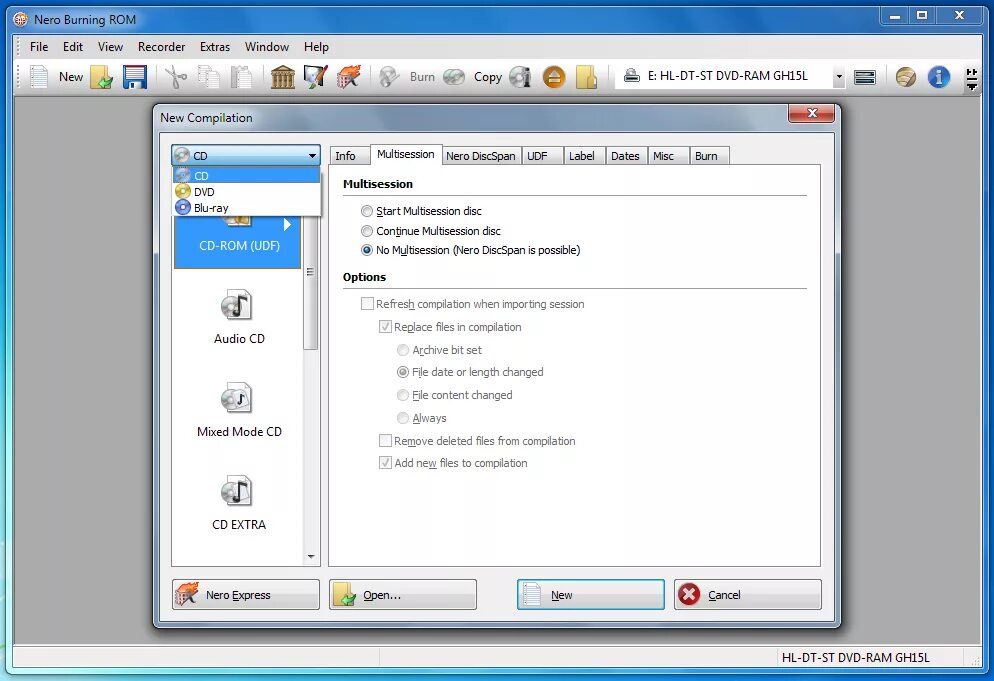
Task: Select File content changed option
Action: (403, 395)
